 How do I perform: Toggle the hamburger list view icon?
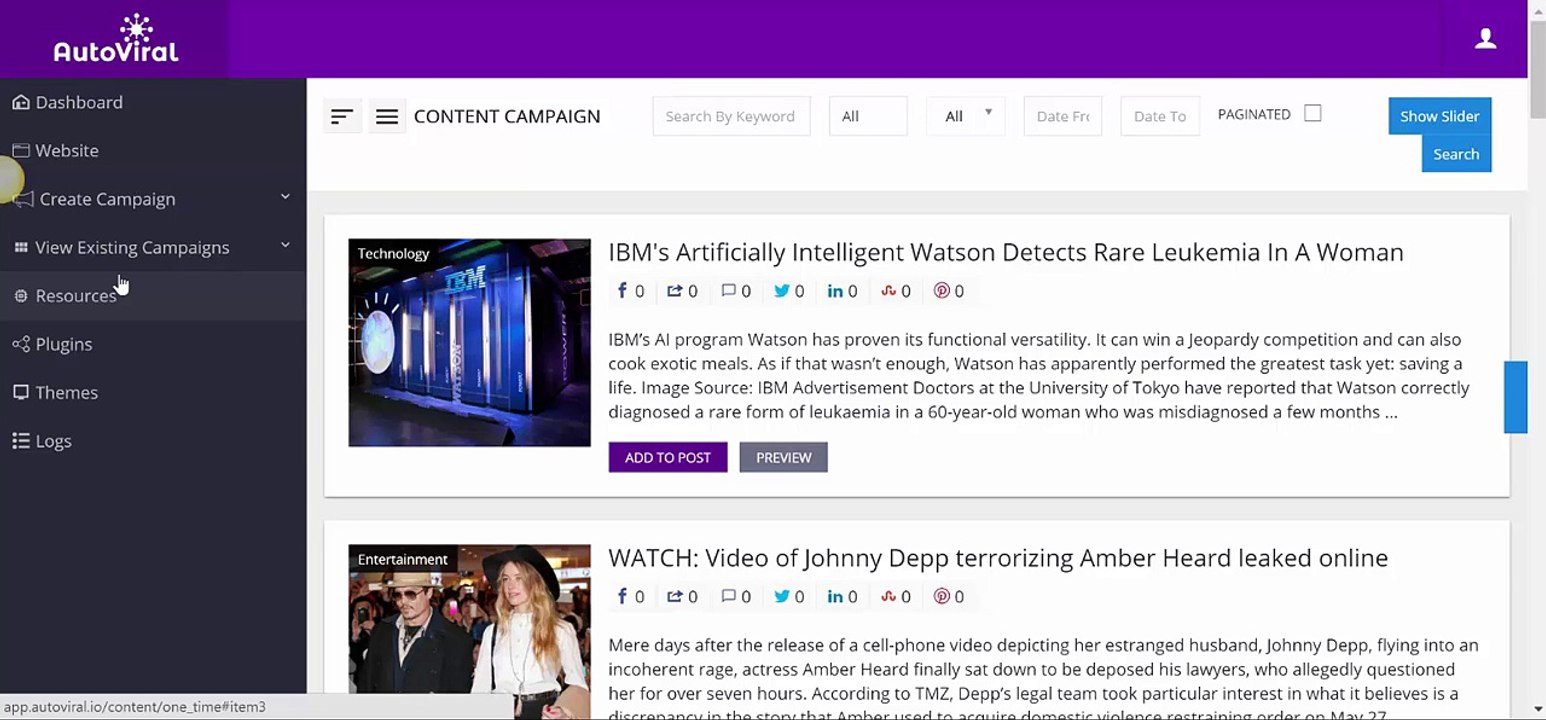coord(387,117)
